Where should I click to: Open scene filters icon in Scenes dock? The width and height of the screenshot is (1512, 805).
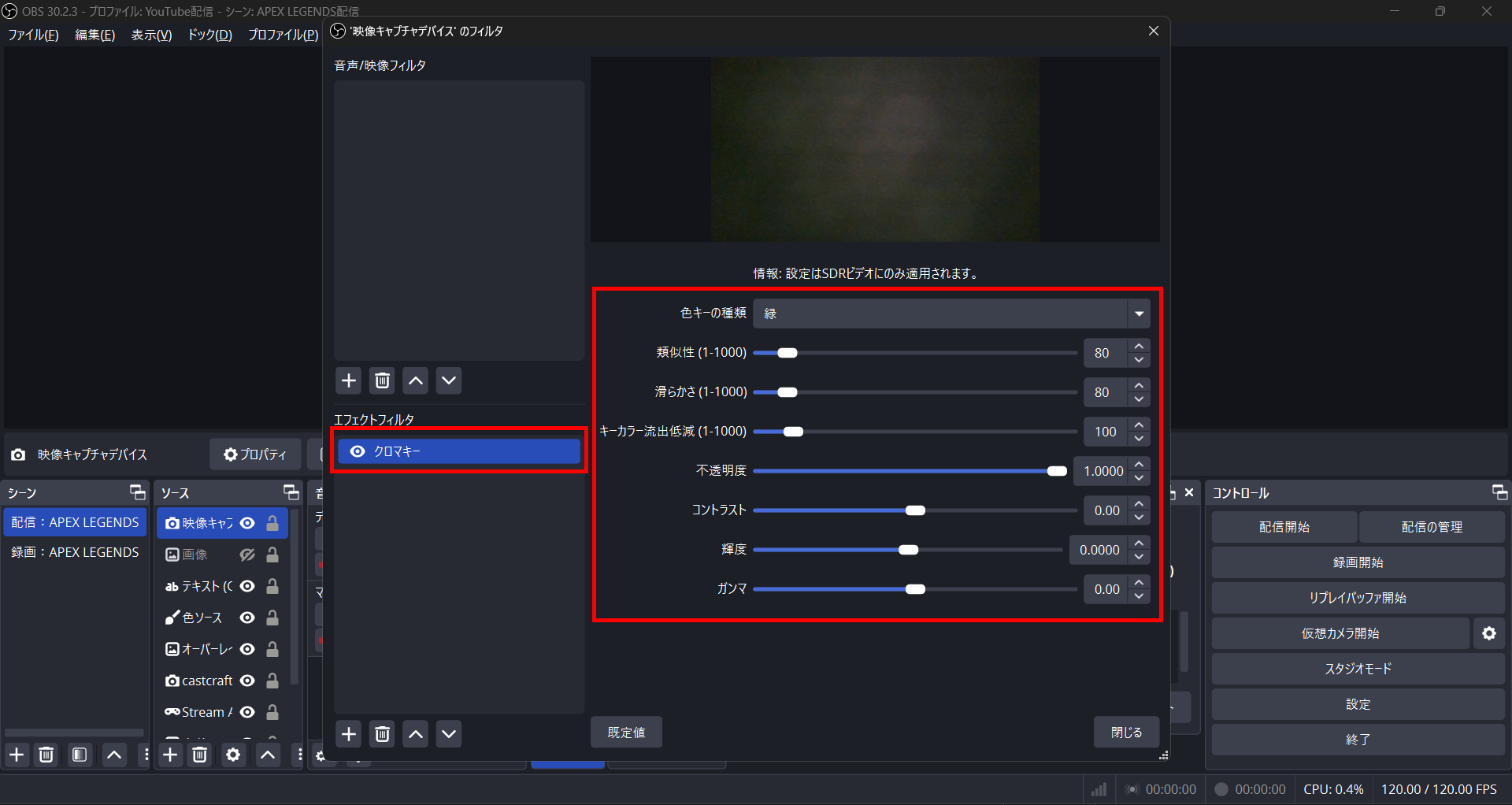coord(80,755)
